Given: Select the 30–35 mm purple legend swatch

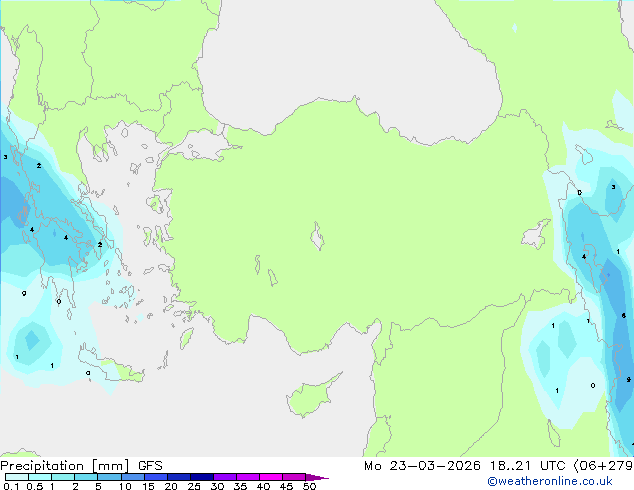Looking at the screenshot, I should (x=224, y=477).
